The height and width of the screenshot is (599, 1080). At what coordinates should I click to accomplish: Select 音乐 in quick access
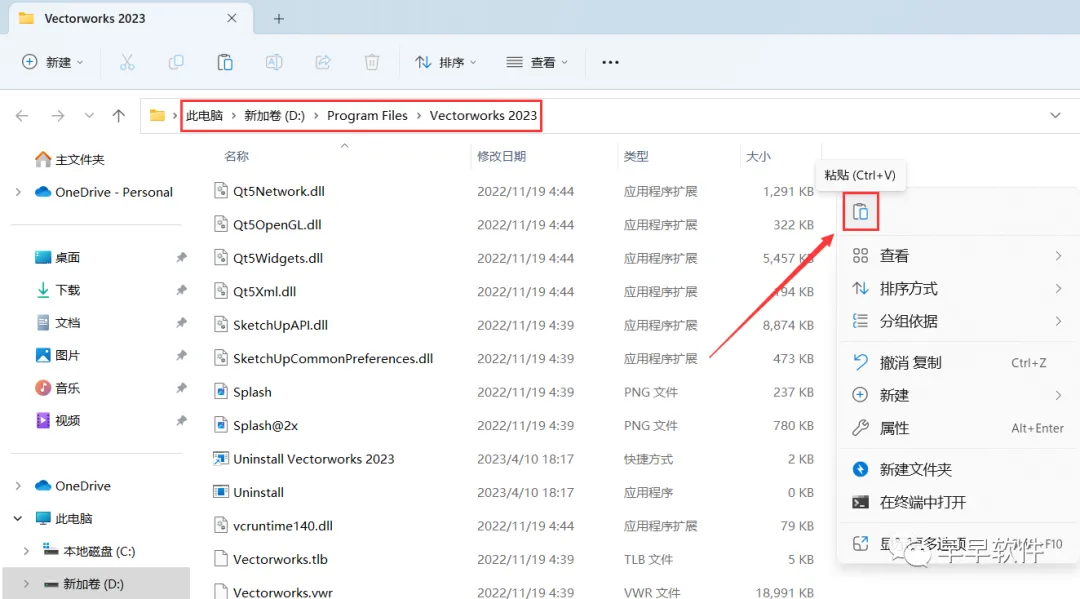pos(57,388)
